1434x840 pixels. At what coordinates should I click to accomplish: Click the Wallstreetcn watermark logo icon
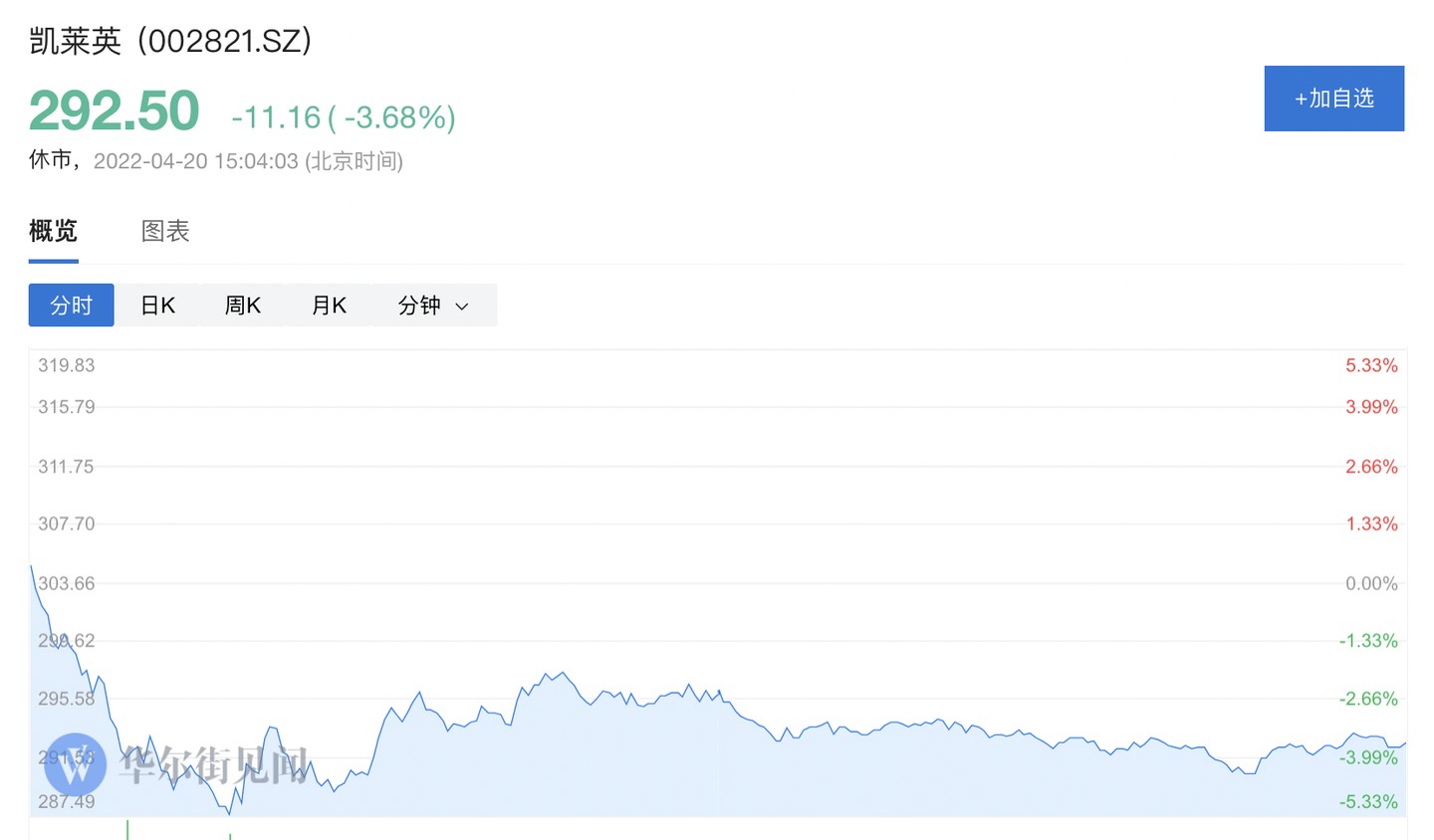click(76, 764)
